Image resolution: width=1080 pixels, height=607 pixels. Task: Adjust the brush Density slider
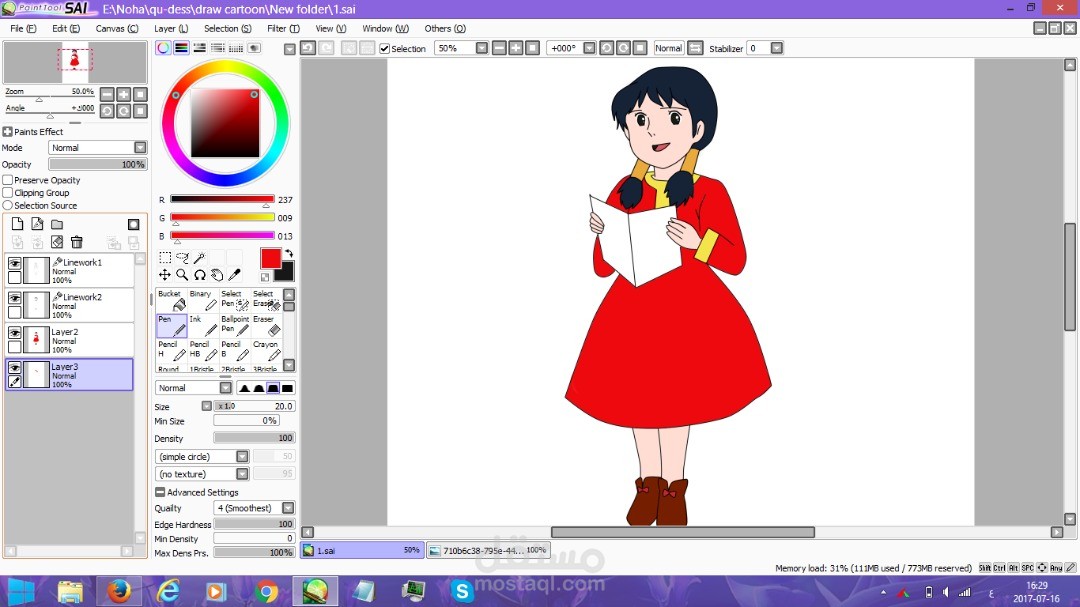click(x=254, y=438)
